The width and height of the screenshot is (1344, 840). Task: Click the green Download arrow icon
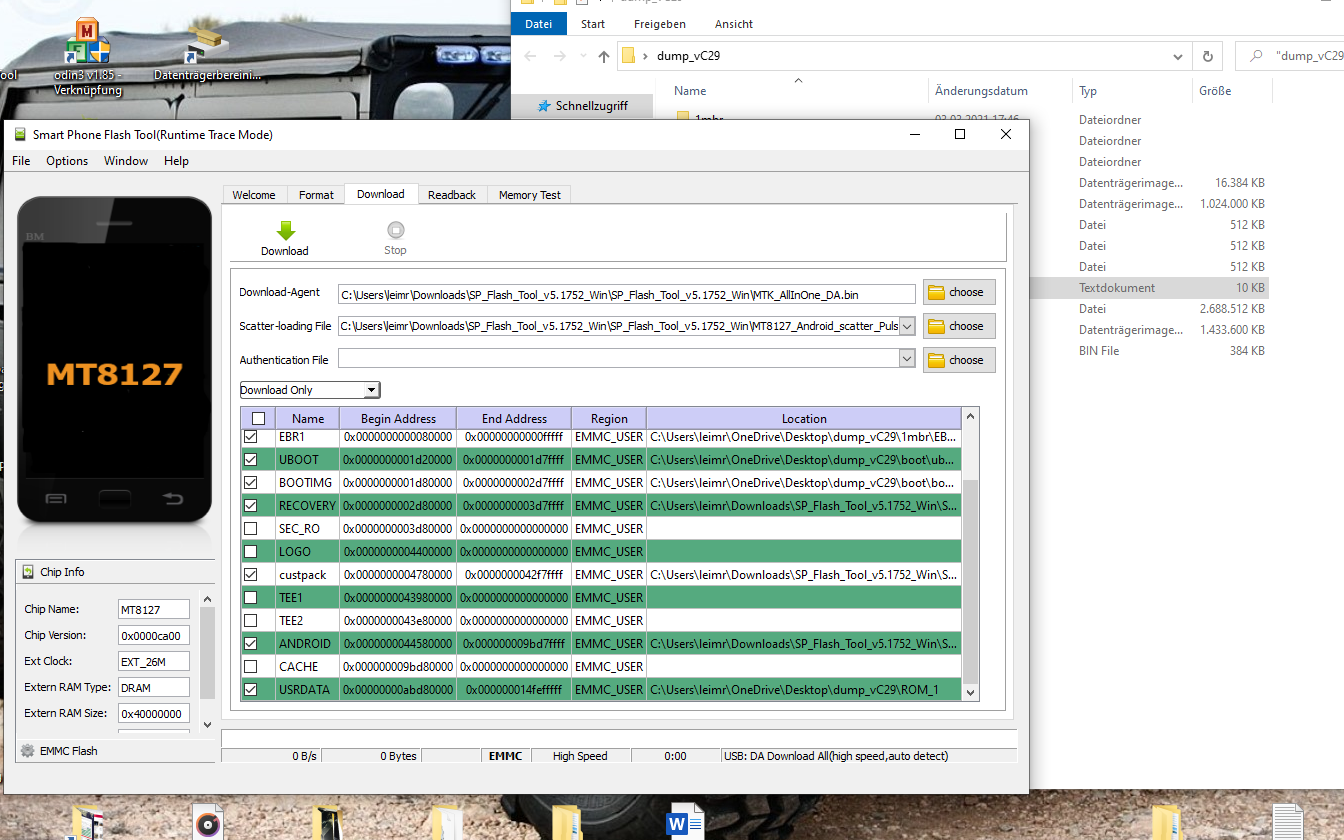(286, 230)
